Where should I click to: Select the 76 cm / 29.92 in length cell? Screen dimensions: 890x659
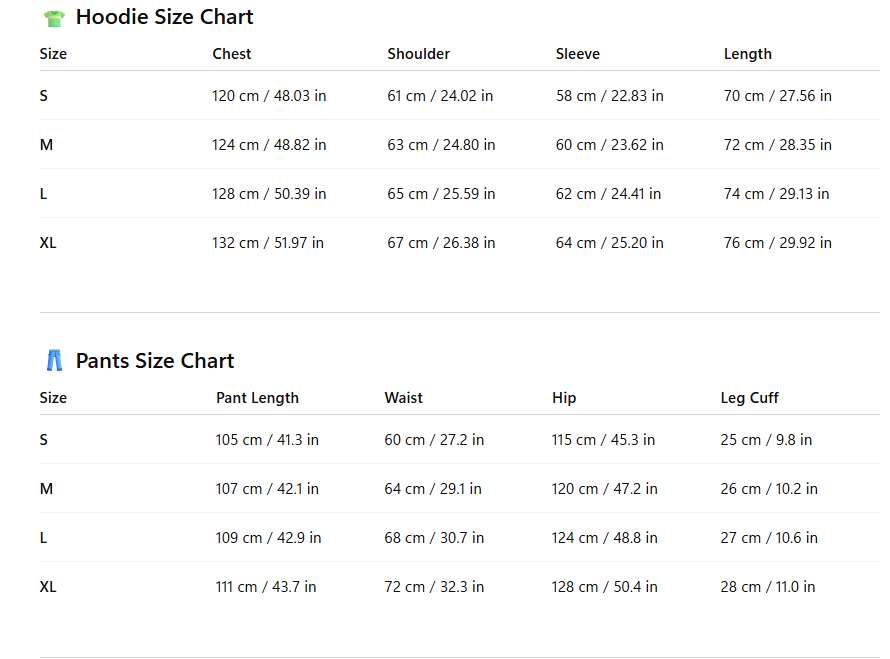pos(777,243)
